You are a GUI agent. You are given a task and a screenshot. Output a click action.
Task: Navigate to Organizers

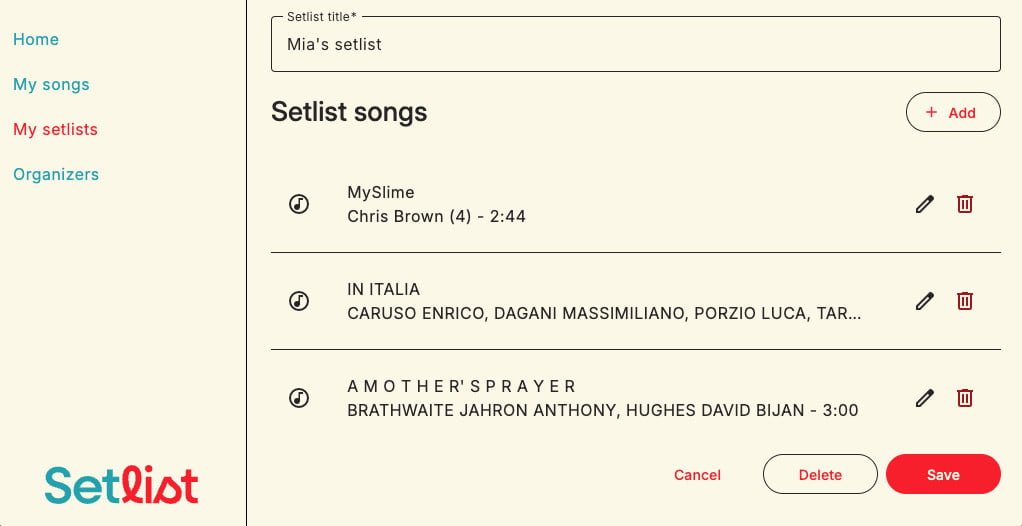pos(56,175)
